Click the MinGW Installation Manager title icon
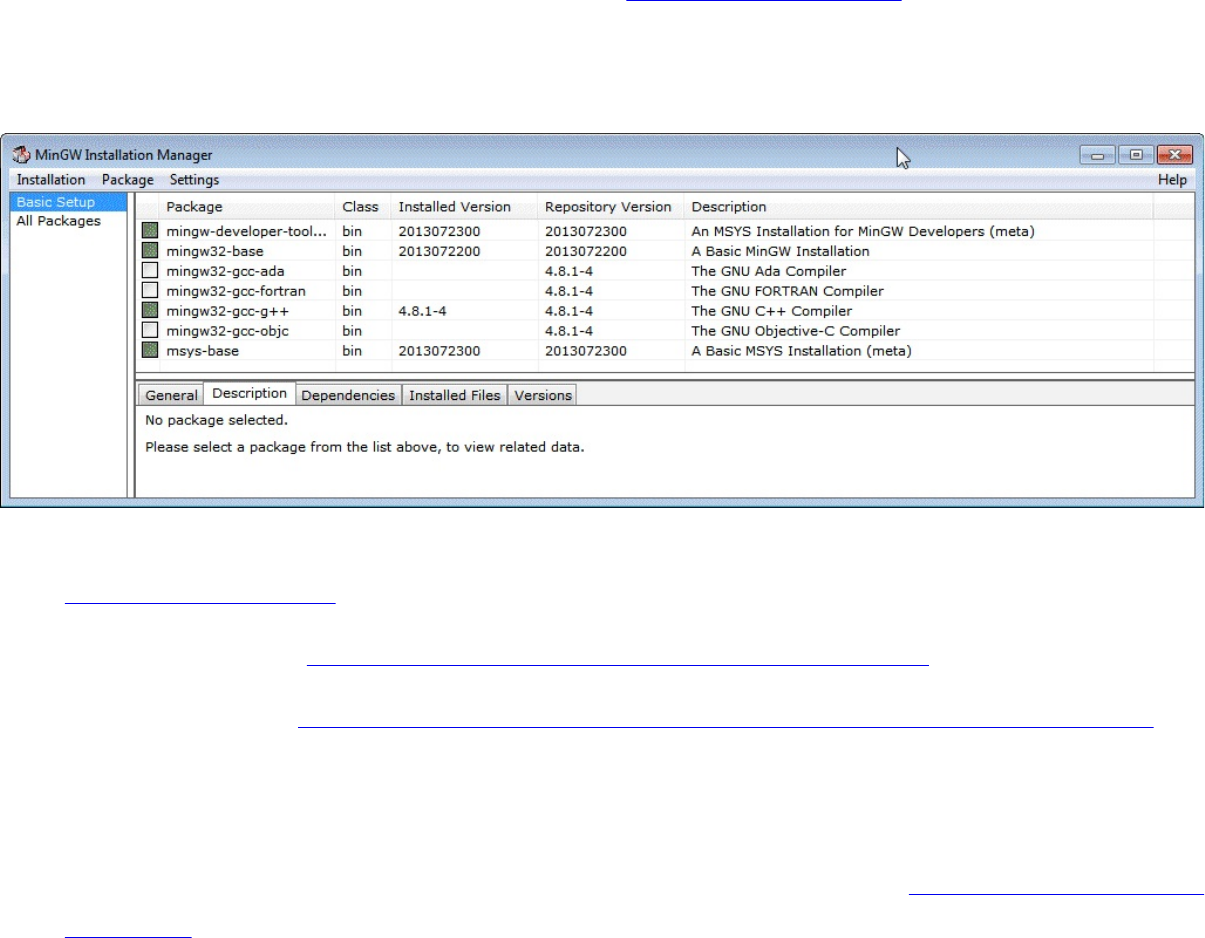1205x938 pixels. pyautogui.click(x=21, y=156)
